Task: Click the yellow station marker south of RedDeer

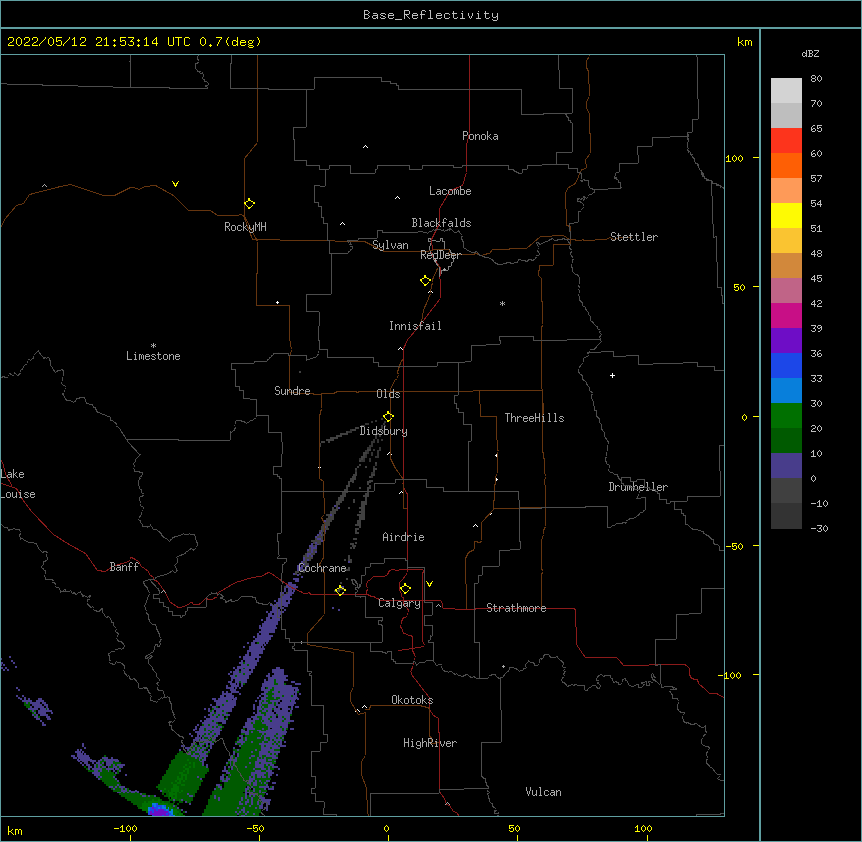Action: (425, 281)
